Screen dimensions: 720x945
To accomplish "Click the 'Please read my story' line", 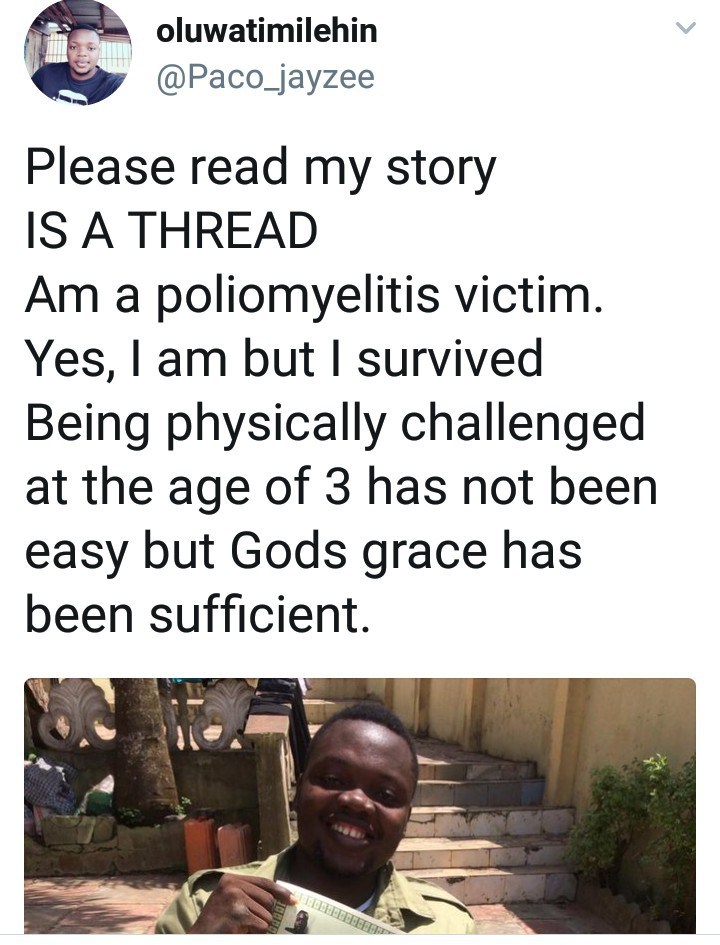I will (x=260, y=170).
